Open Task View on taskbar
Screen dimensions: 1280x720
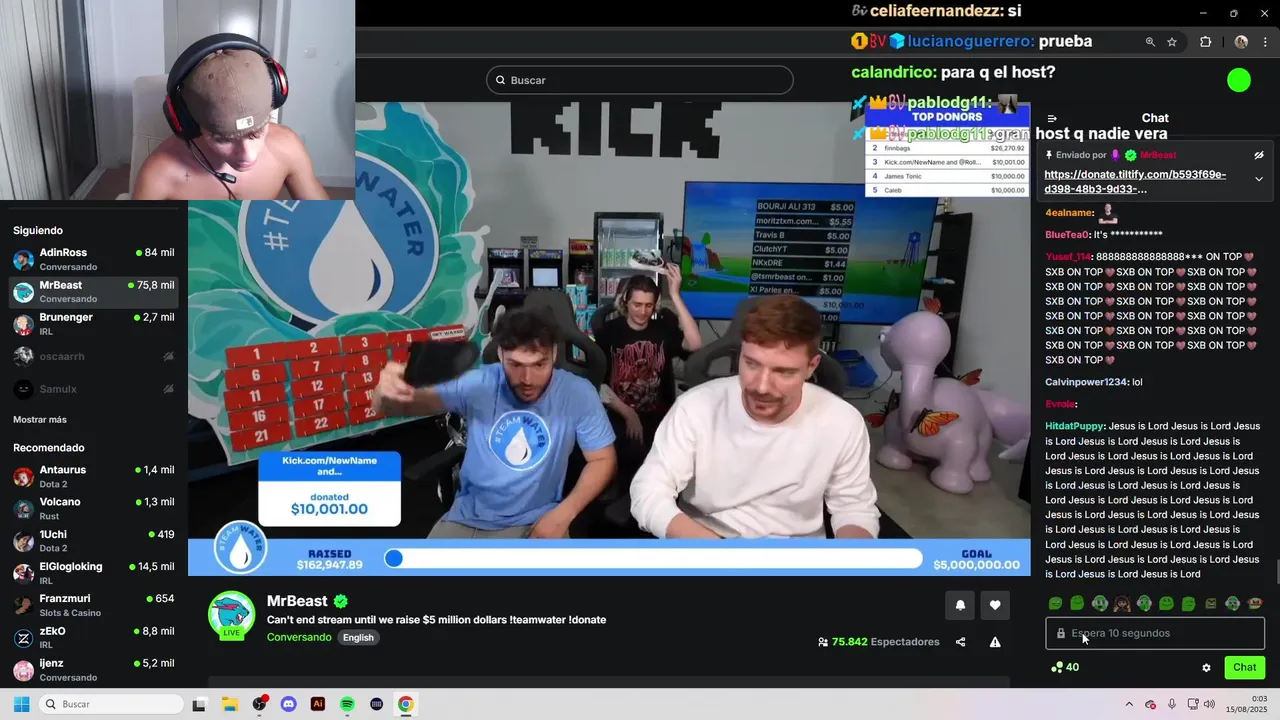tap(199, 704)
